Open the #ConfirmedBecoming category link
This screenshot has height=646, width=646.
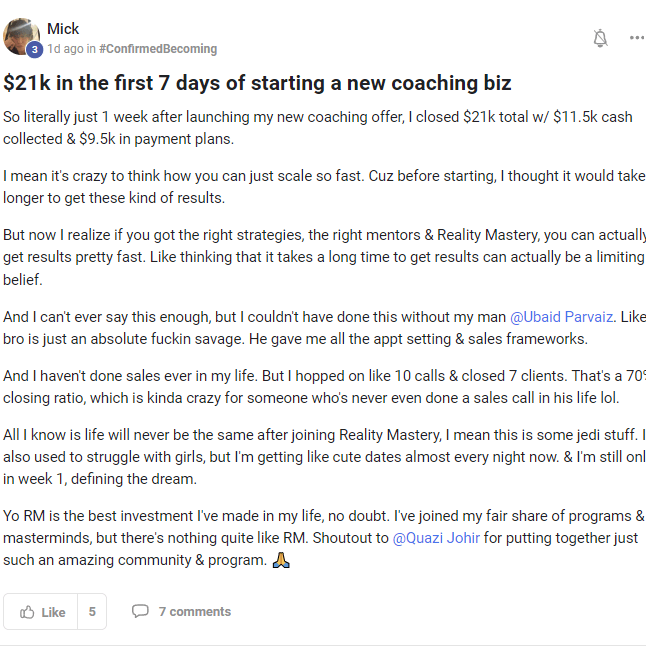pyautogui.click(x=158, y=48)
